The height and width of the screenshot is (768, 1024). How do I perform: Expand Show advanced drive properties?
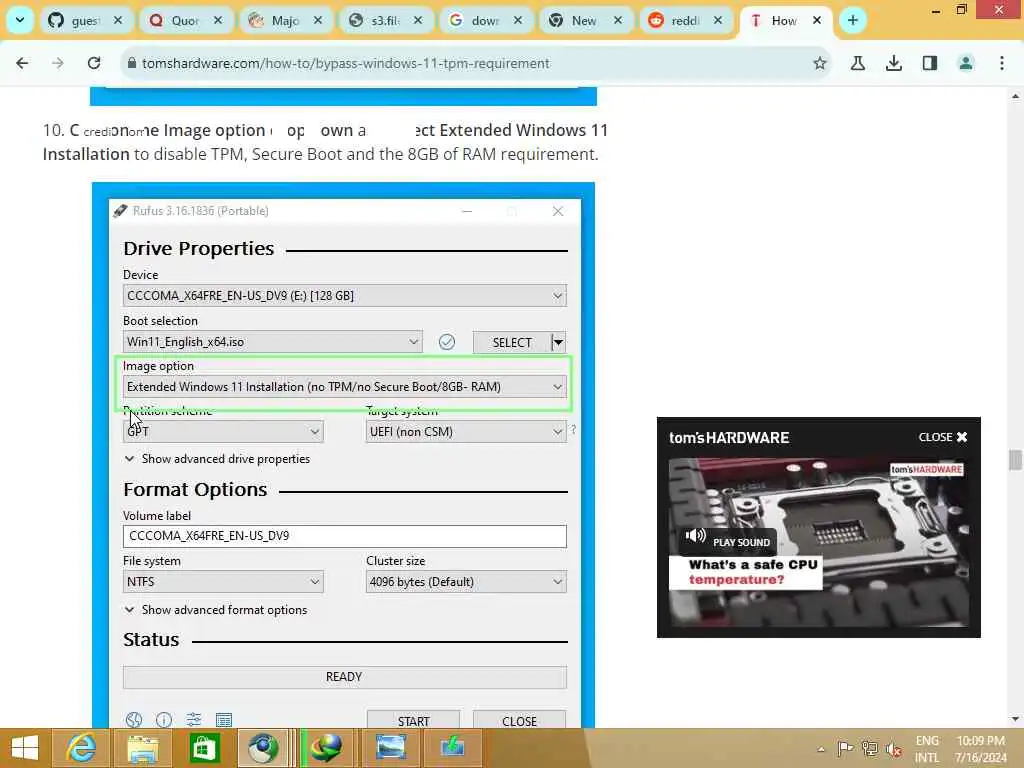(x=217, y=459)
